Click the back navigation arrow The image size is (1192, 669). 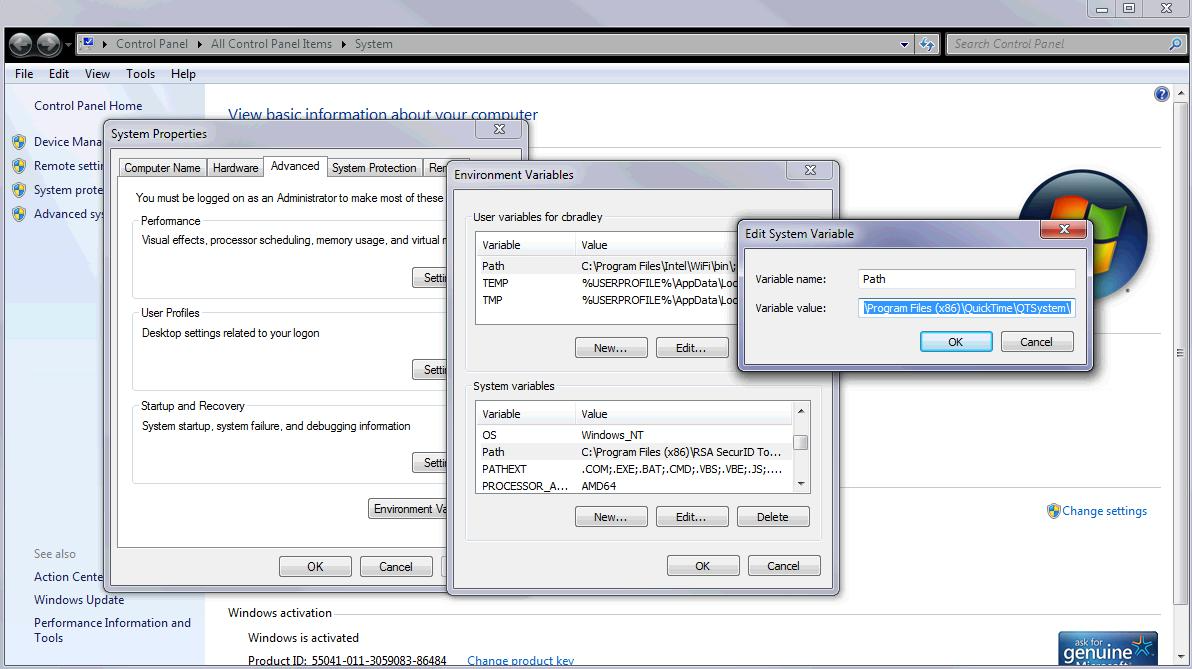20,43
